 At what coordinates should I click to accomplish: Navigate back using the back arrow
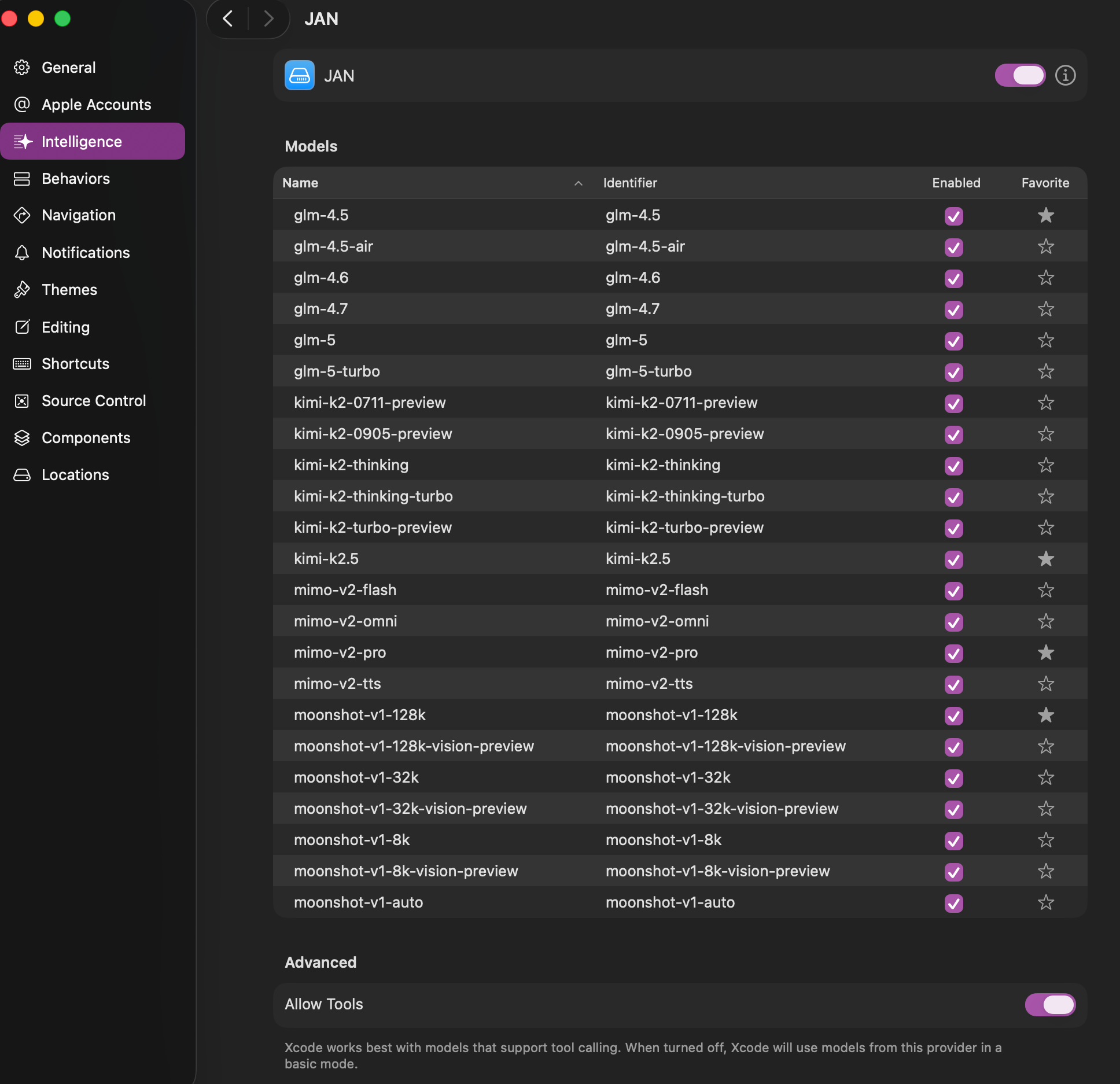[x=227, y=19]
